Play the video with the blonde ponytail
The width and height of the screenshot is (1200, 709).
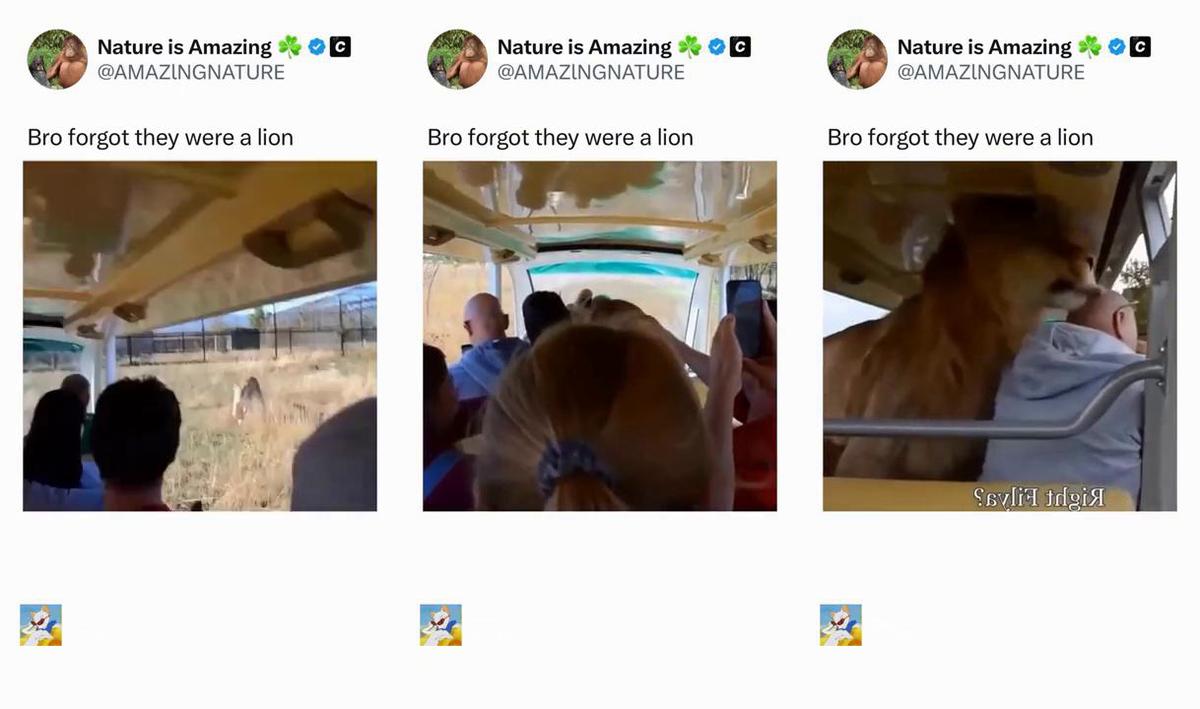point(600,336)
